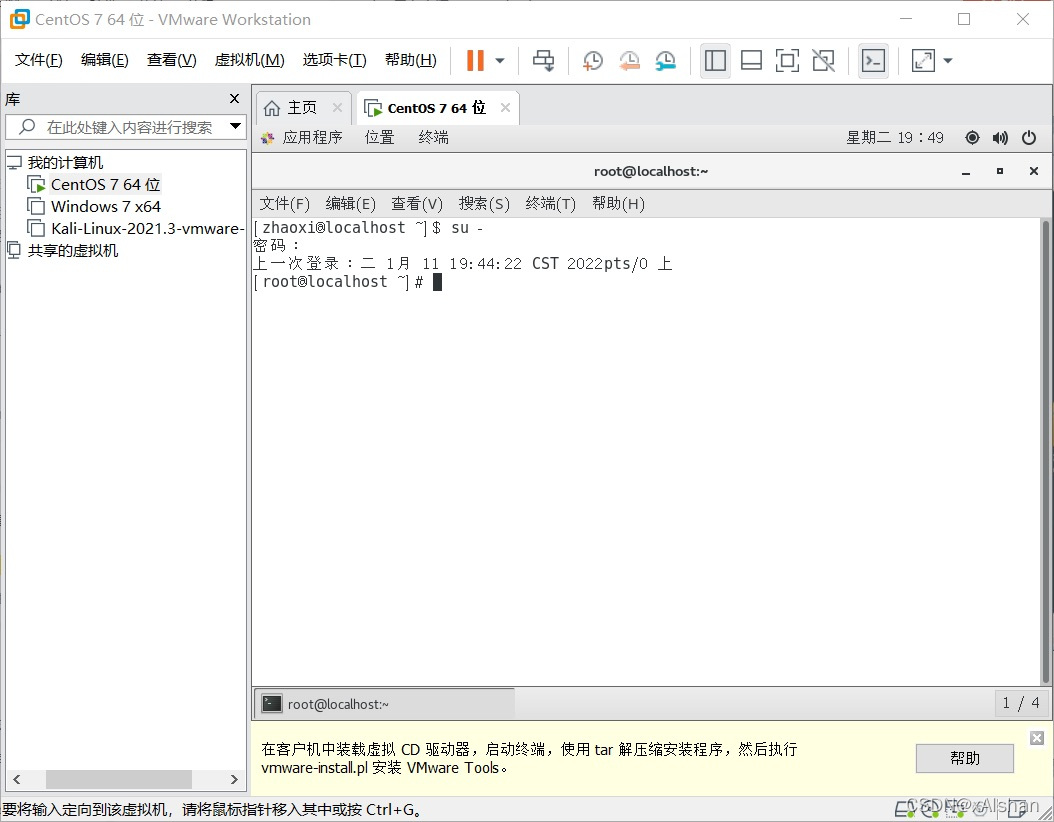Pause the virtual machine with orange pause icon

click(x=475, y=60)
